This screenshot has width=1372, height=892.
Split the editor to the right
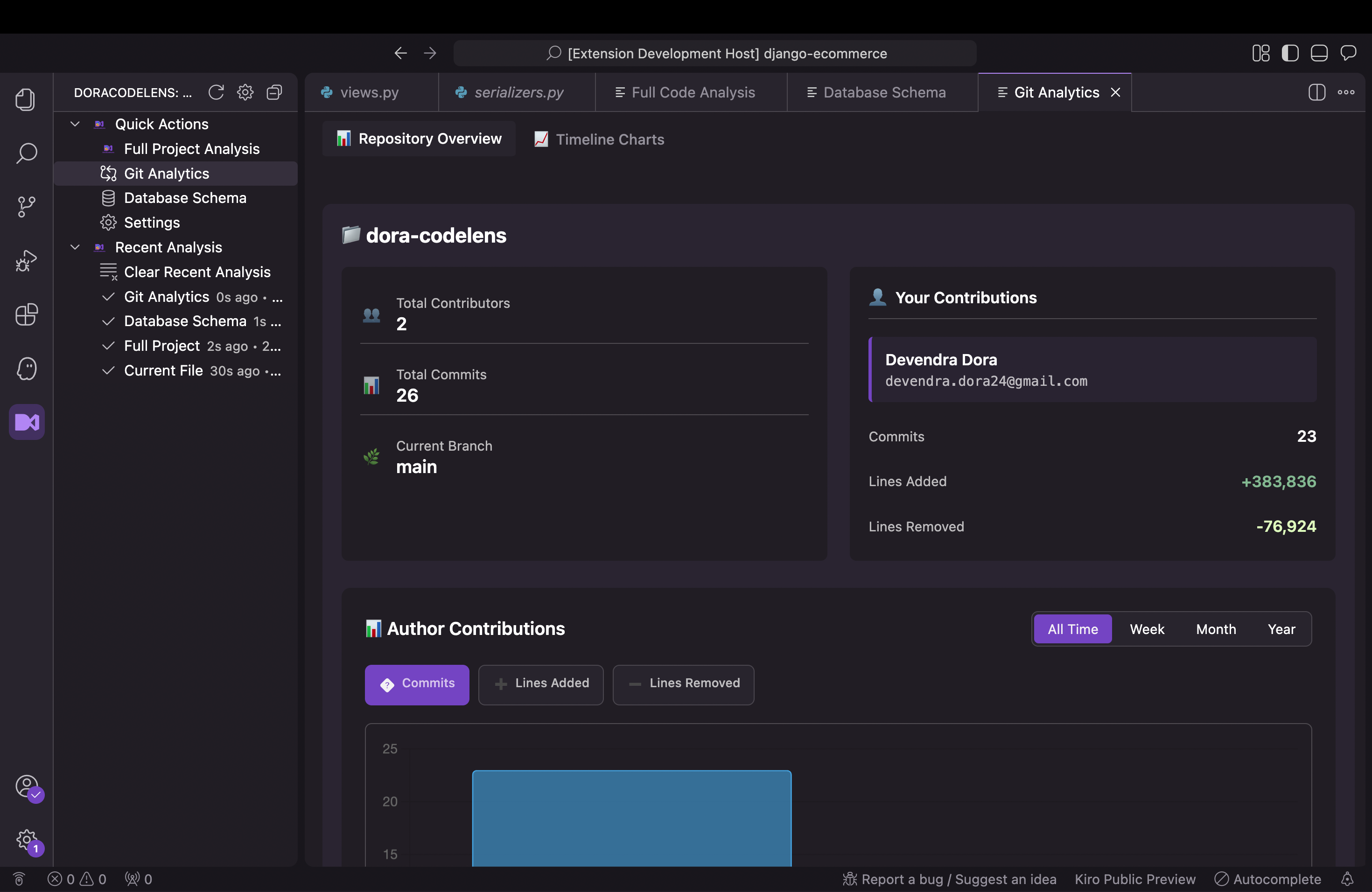tap(1316, 92)
